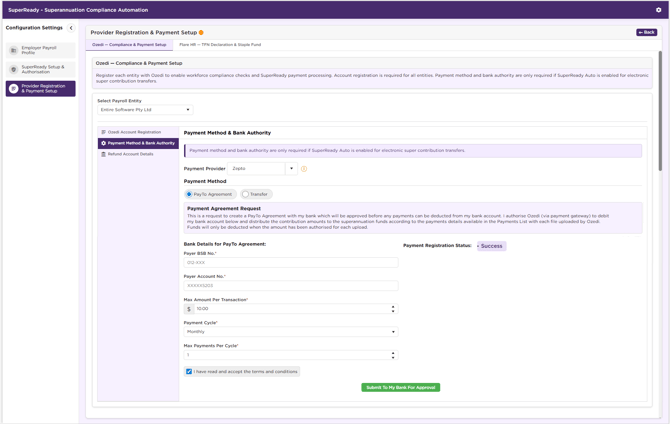Image resolution: width=670 pixels, height=424 pixels.
Task: Click Submit To My Bank For Approval
Action: tap(400, 387)
